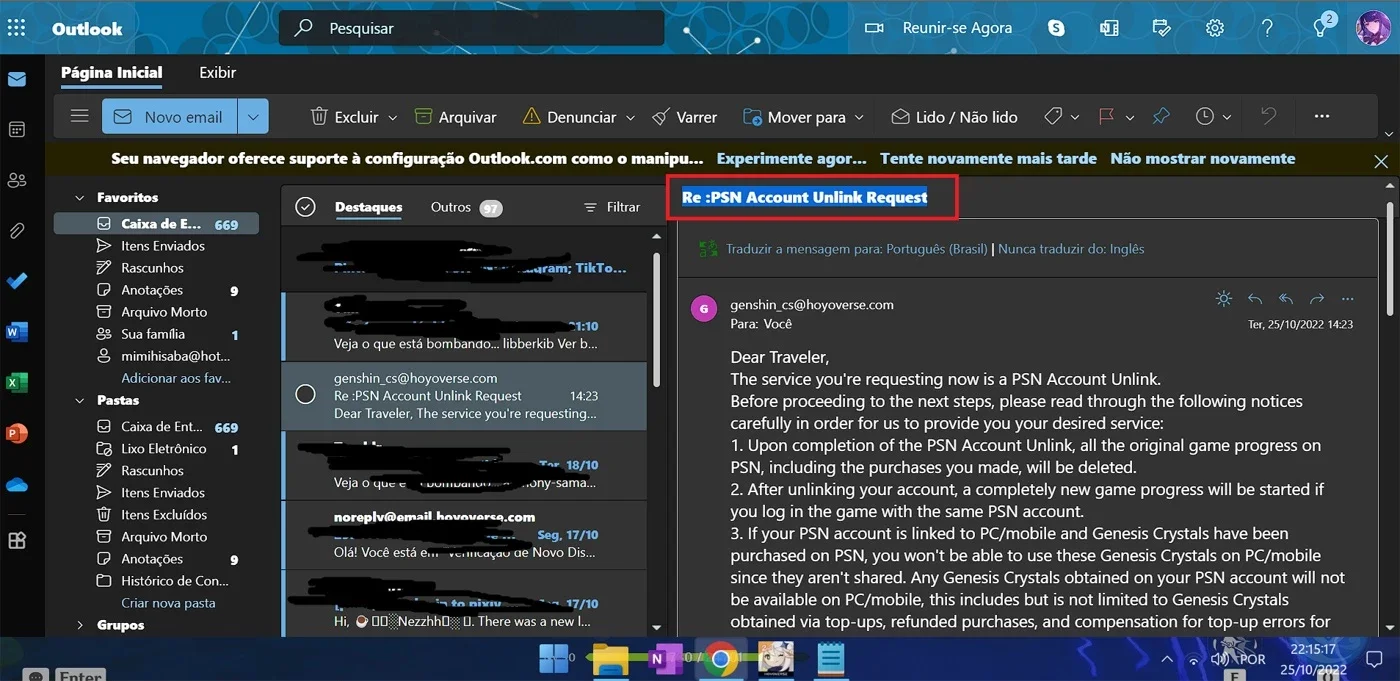
Task: Open OneDrive from the left rail
Action: point(17,485)
